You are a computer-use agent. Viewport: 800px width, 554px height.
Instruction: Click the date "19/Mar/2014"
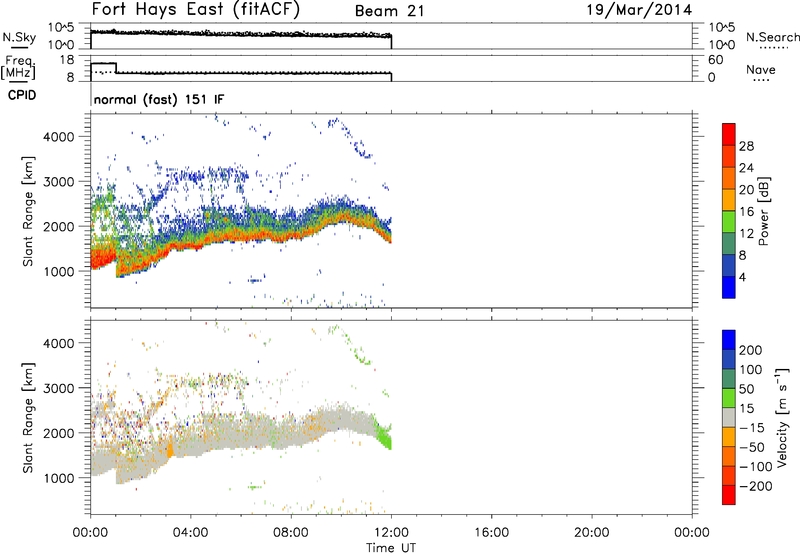pyautogui.click(x=639, y=10)
